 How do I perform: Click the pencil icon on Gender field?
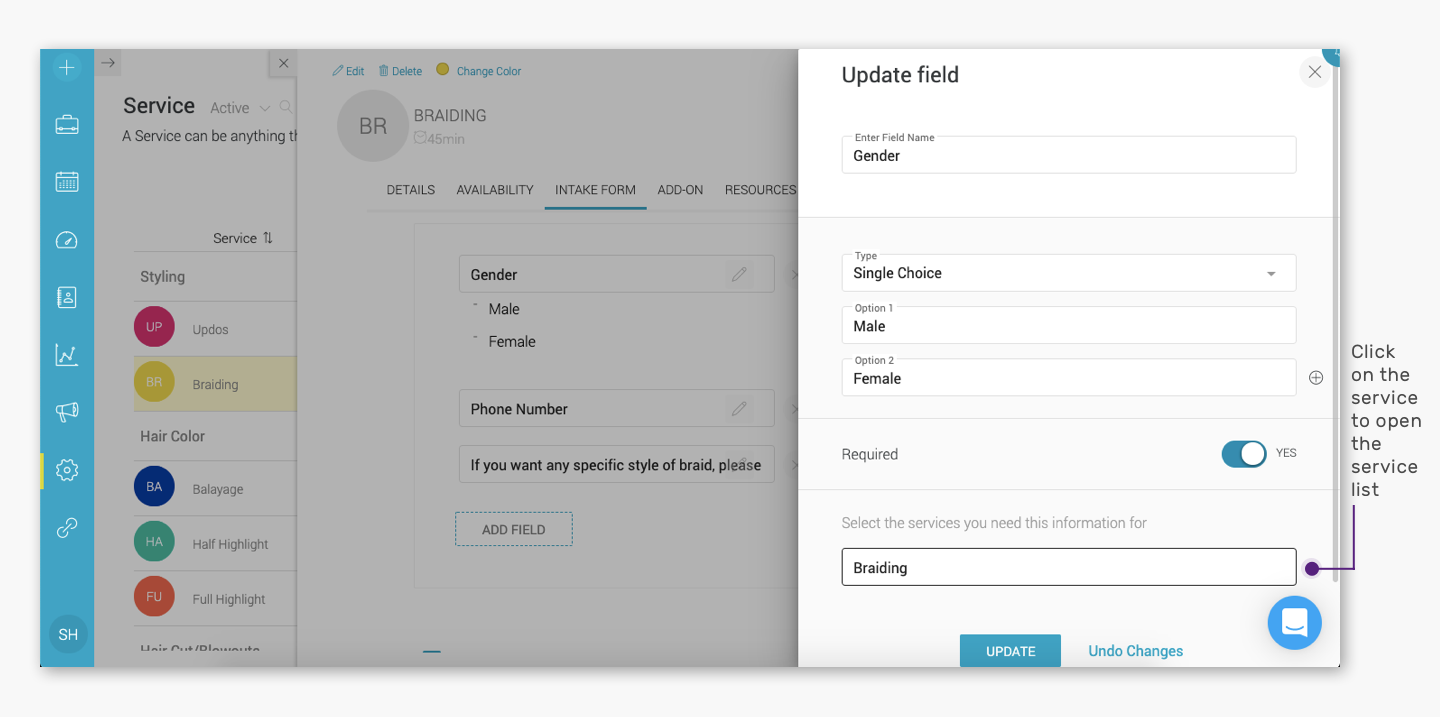pos(739,274)
